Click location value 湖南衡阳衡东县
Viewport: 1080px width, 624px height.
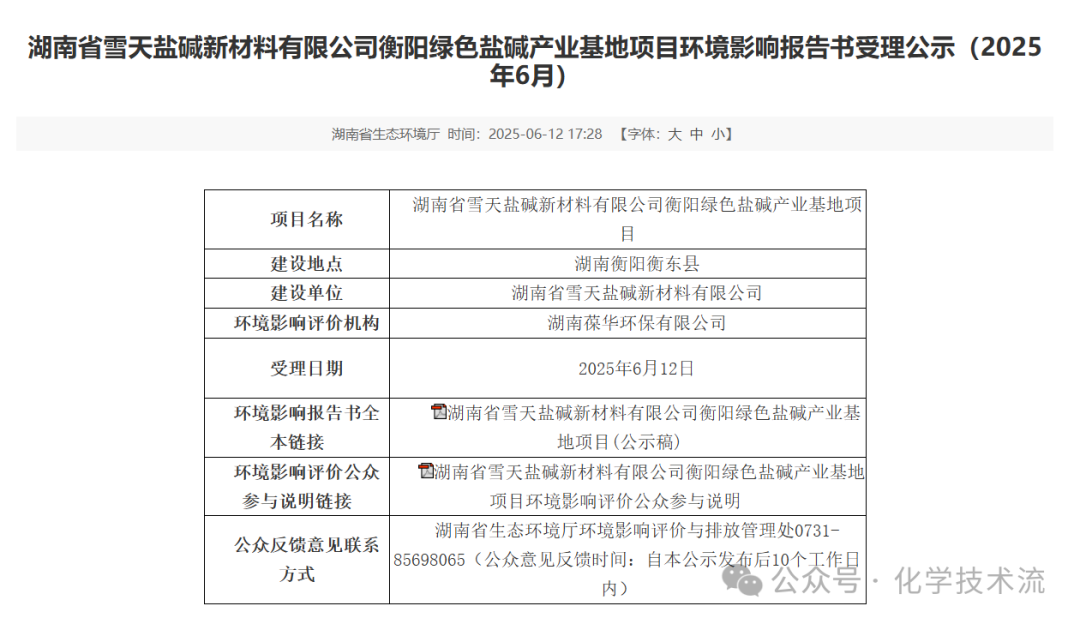pyautogui.click(x=636, y=264)
